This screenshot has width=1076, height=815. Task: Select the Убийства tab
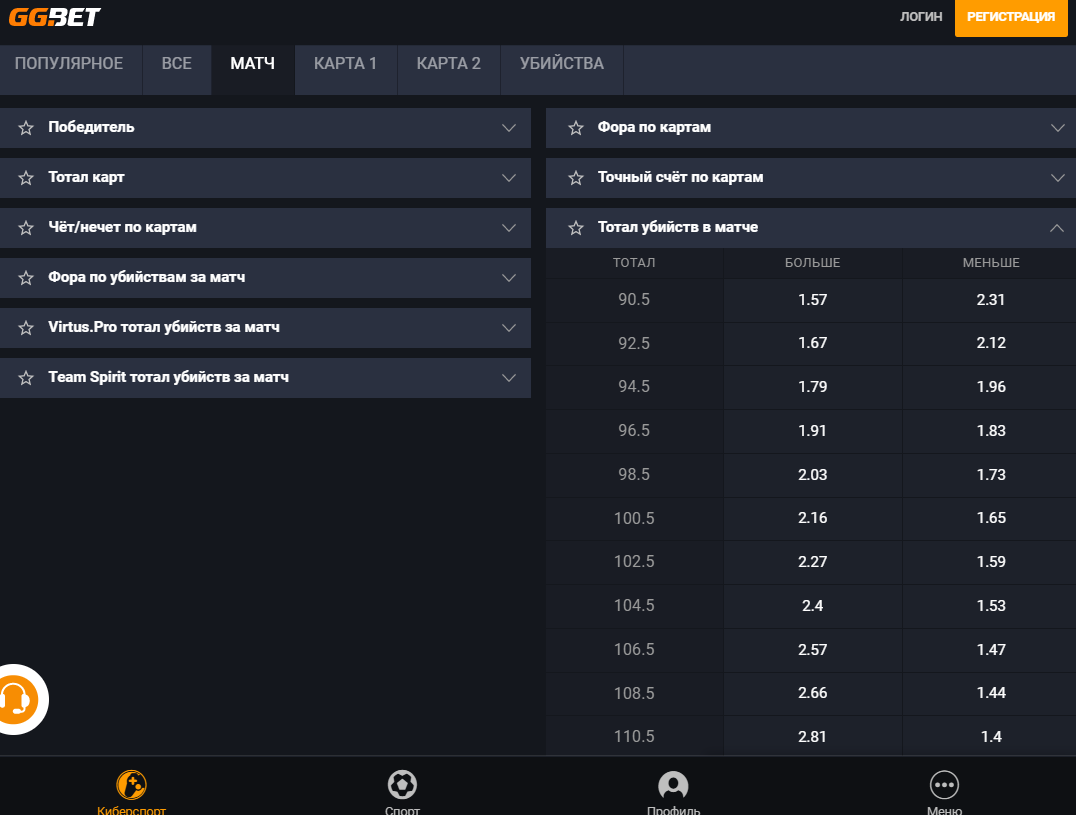point(561,64)
